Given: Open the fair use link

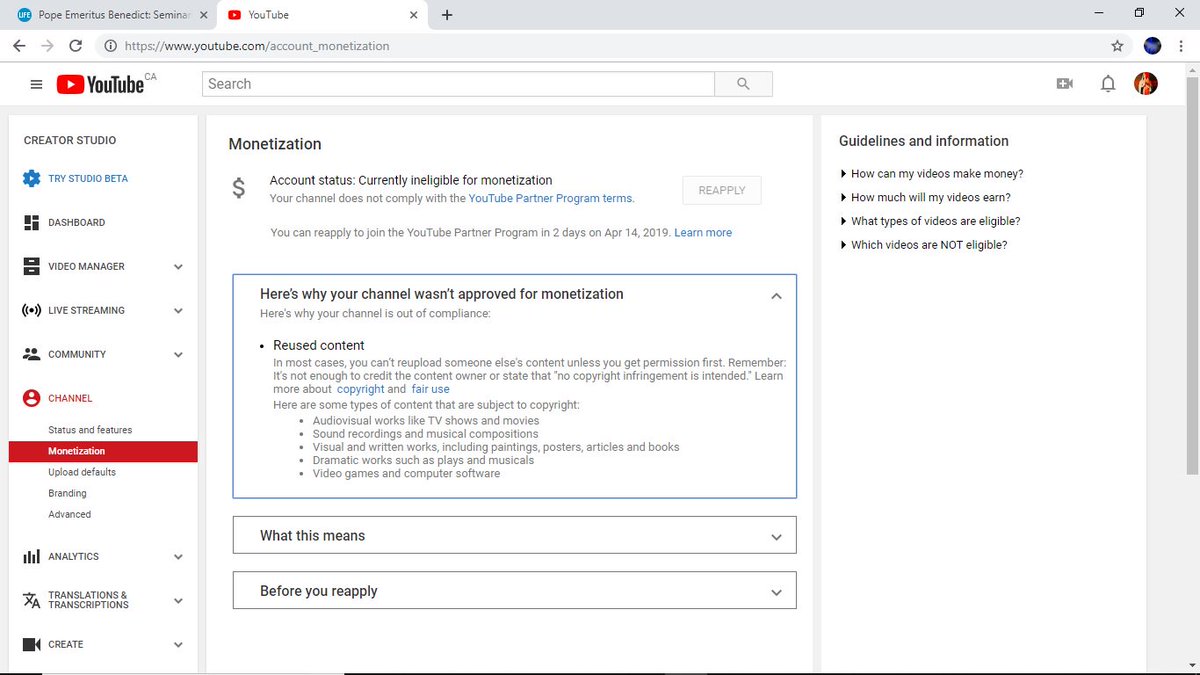Looking at the screenshot, I should pyautogui.click(x=430, y=389).
